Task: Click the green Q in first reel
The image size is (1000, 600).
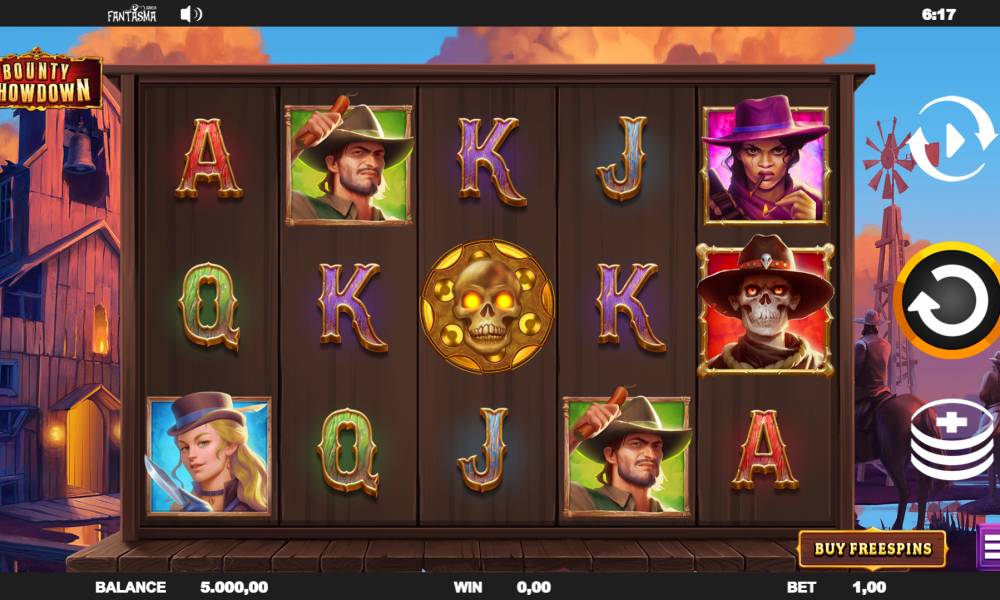Action: pyautogui.click(x=209, y=306)
